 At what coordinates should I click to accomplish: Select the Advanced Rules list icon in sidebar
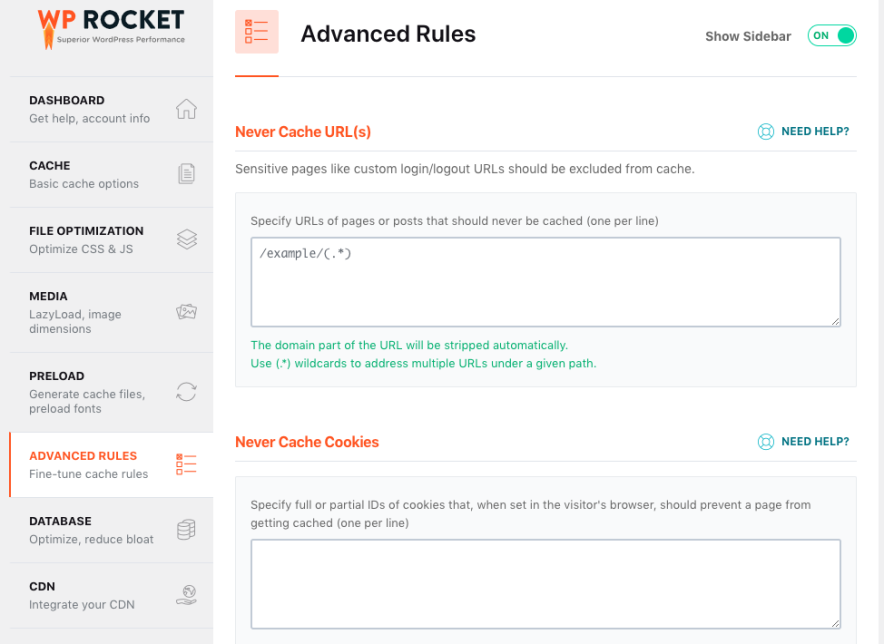point(187,464)
